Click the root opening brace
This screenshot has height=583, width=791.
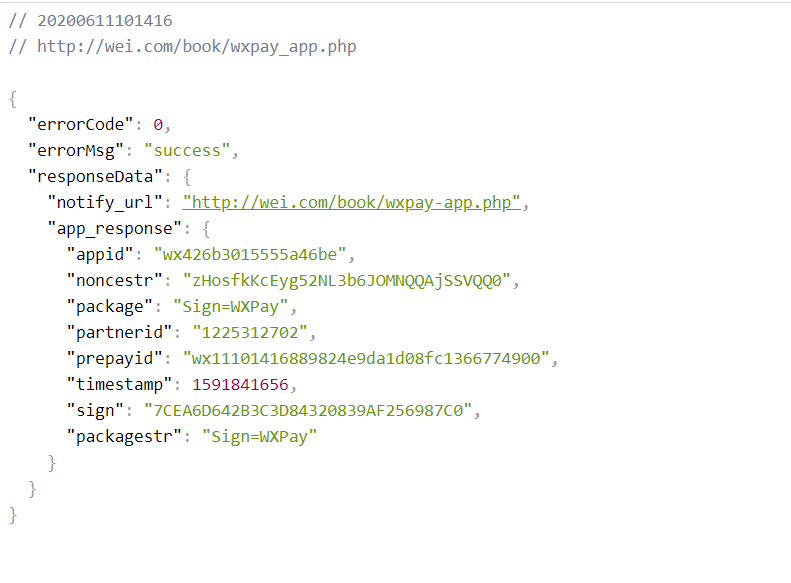[x=13, y=99]
